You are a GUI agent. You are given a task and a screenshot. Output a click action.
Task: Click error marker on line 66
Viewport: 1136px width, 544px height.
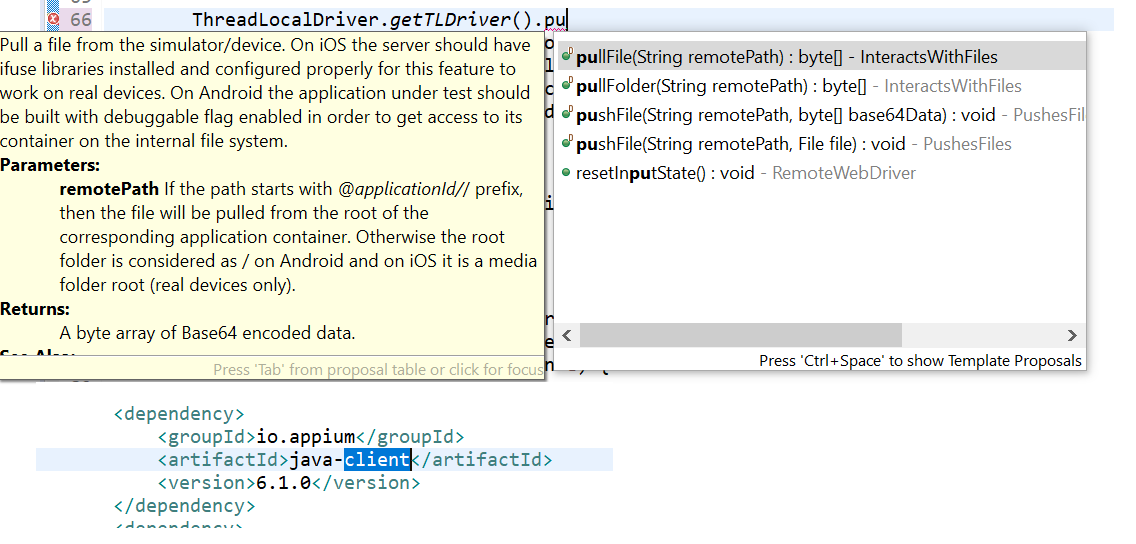pyautogui.click(x=53, y=19)
